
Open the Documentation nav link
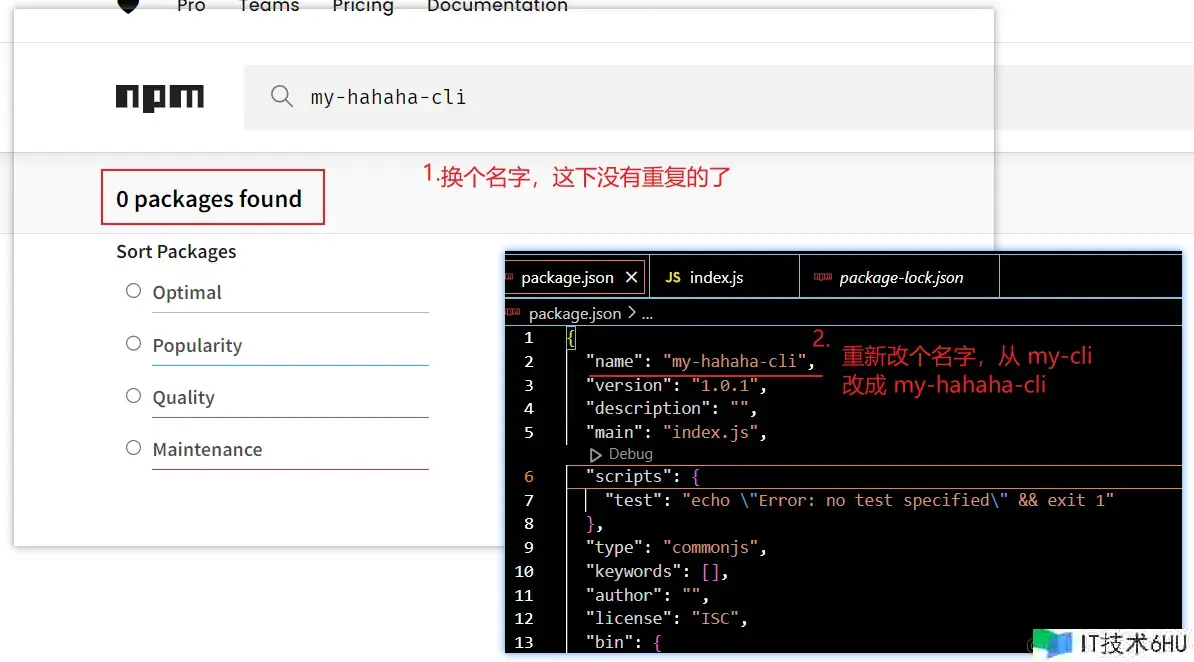[x=497, y=6]
